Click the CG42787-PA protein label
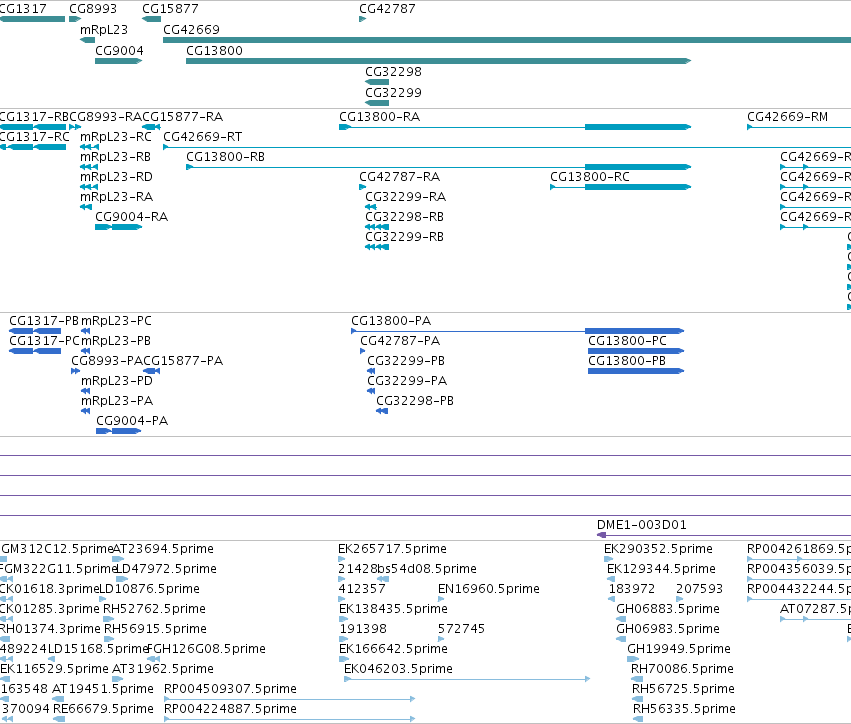 coord(400,341)
